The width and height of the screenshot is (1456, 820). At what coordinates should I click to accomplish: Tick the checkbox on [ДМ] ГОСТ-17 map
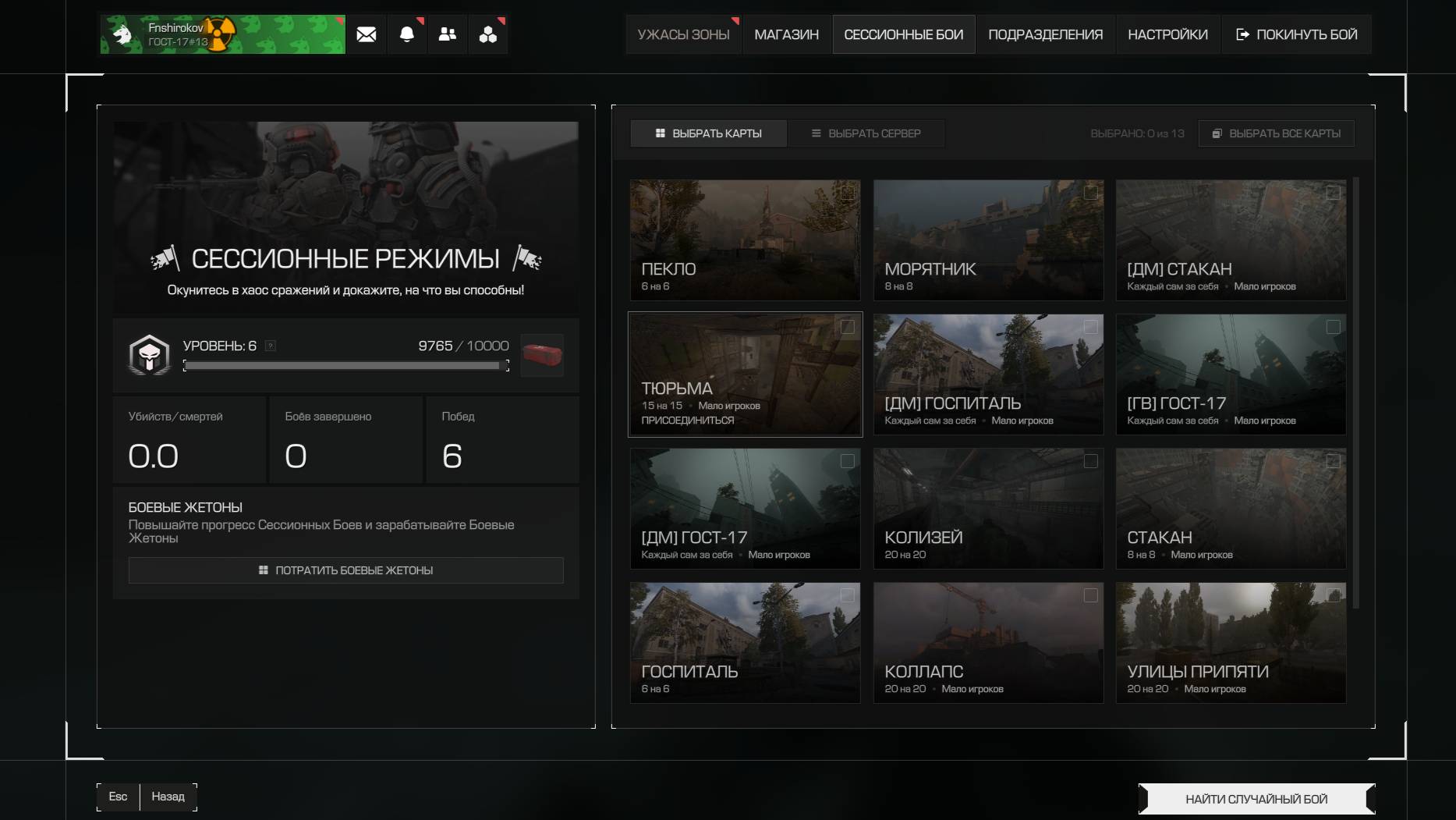click(847, 461)
